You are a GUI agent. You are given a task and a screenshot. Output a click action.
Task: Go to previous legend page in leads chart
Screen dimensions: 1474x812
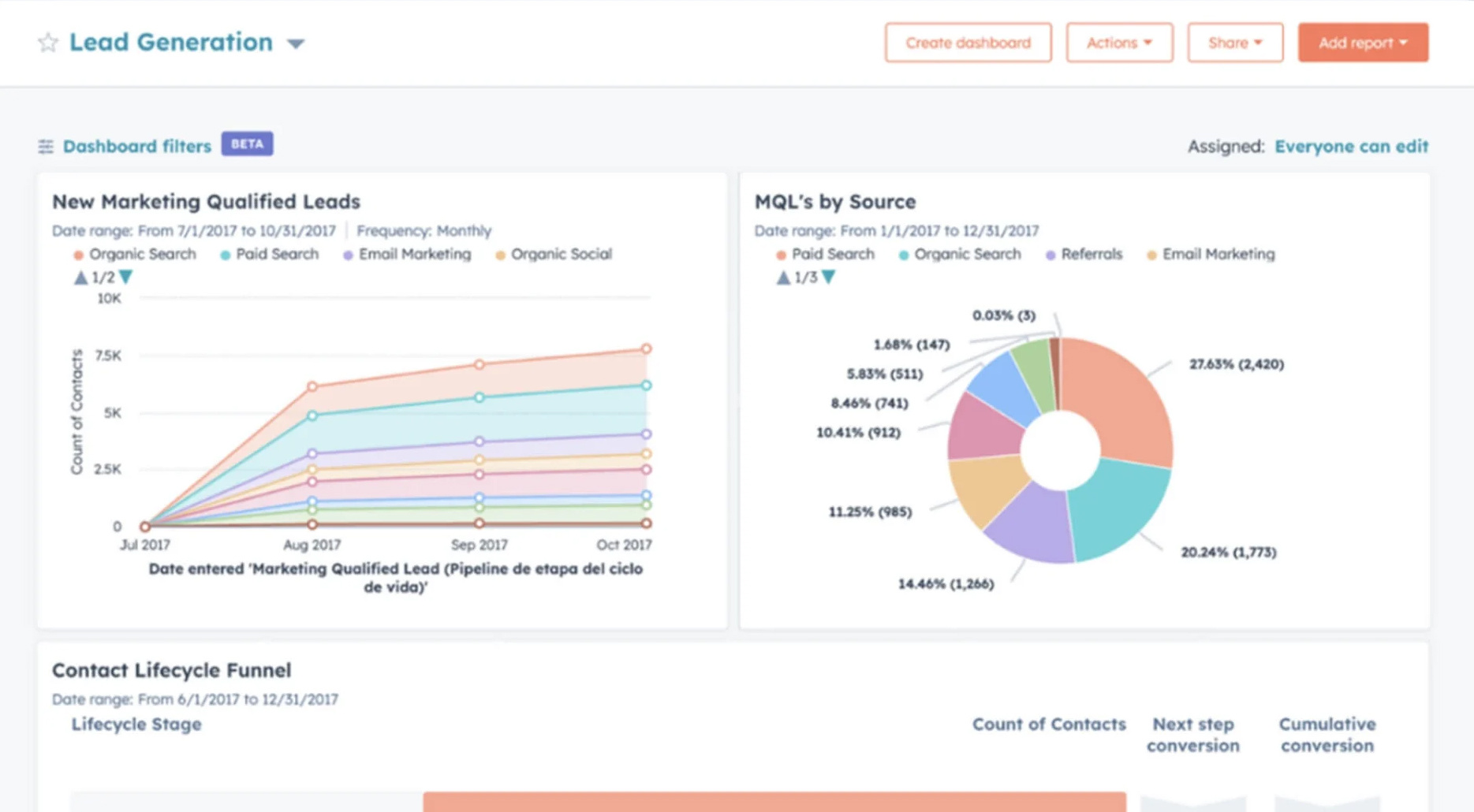tap(80, 277)
